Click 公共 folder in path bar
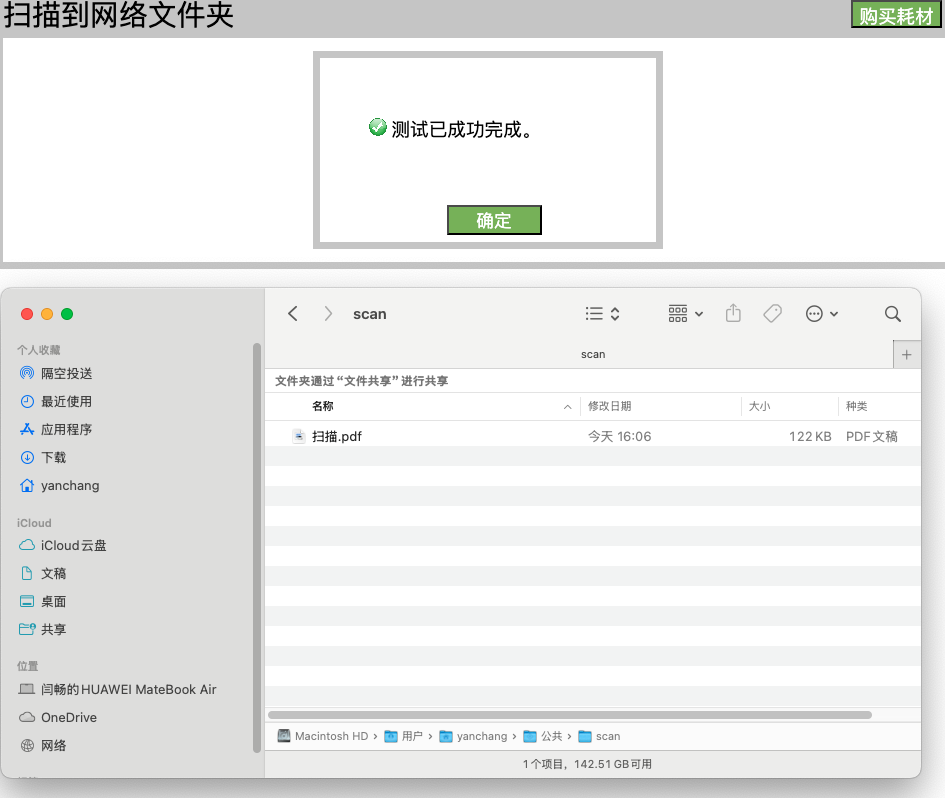This screenshot has height=798, width=945. [x=551, y=736]
